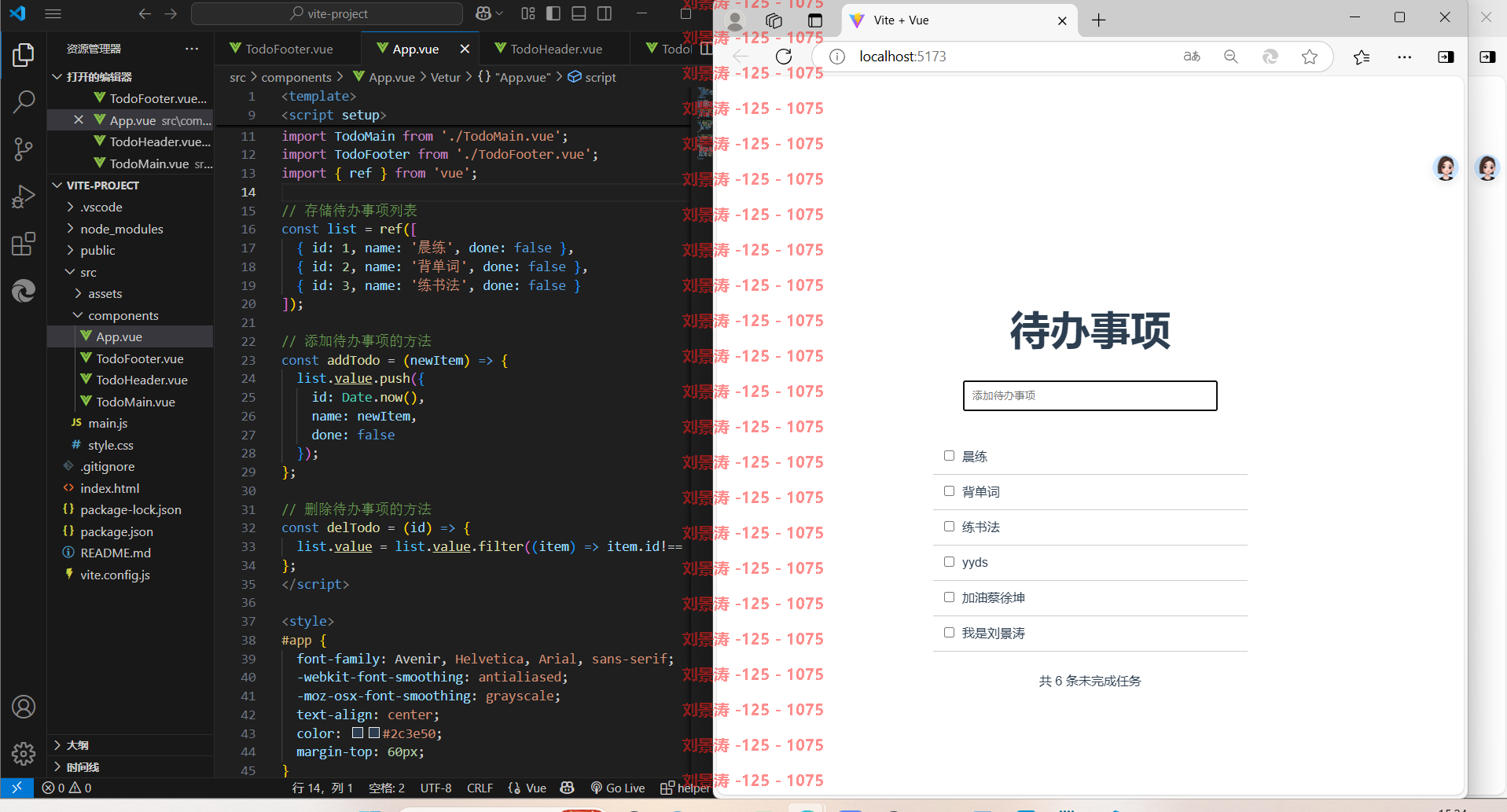This screenshot has width=1507, height=812.
Task: Switch to TodoFooter.vue editor tab
Action: 289,49
